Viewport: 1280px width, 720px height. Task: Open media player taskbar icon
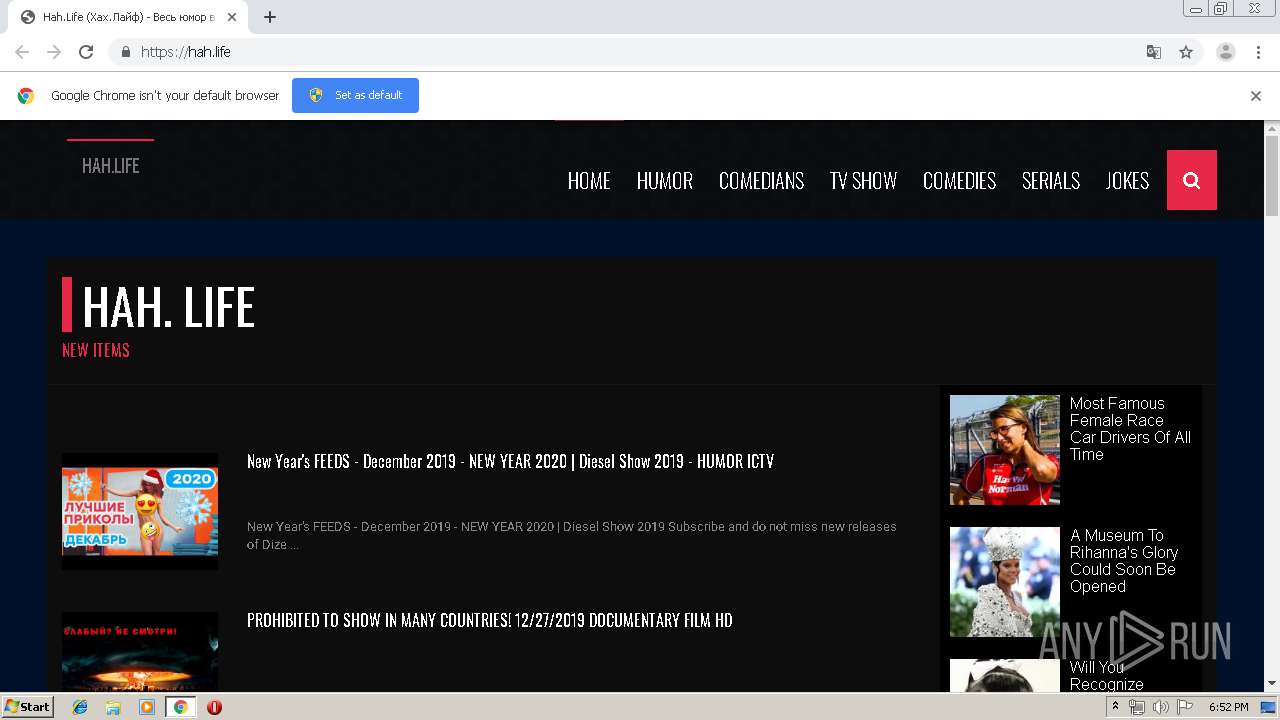[x=147, y=707]
